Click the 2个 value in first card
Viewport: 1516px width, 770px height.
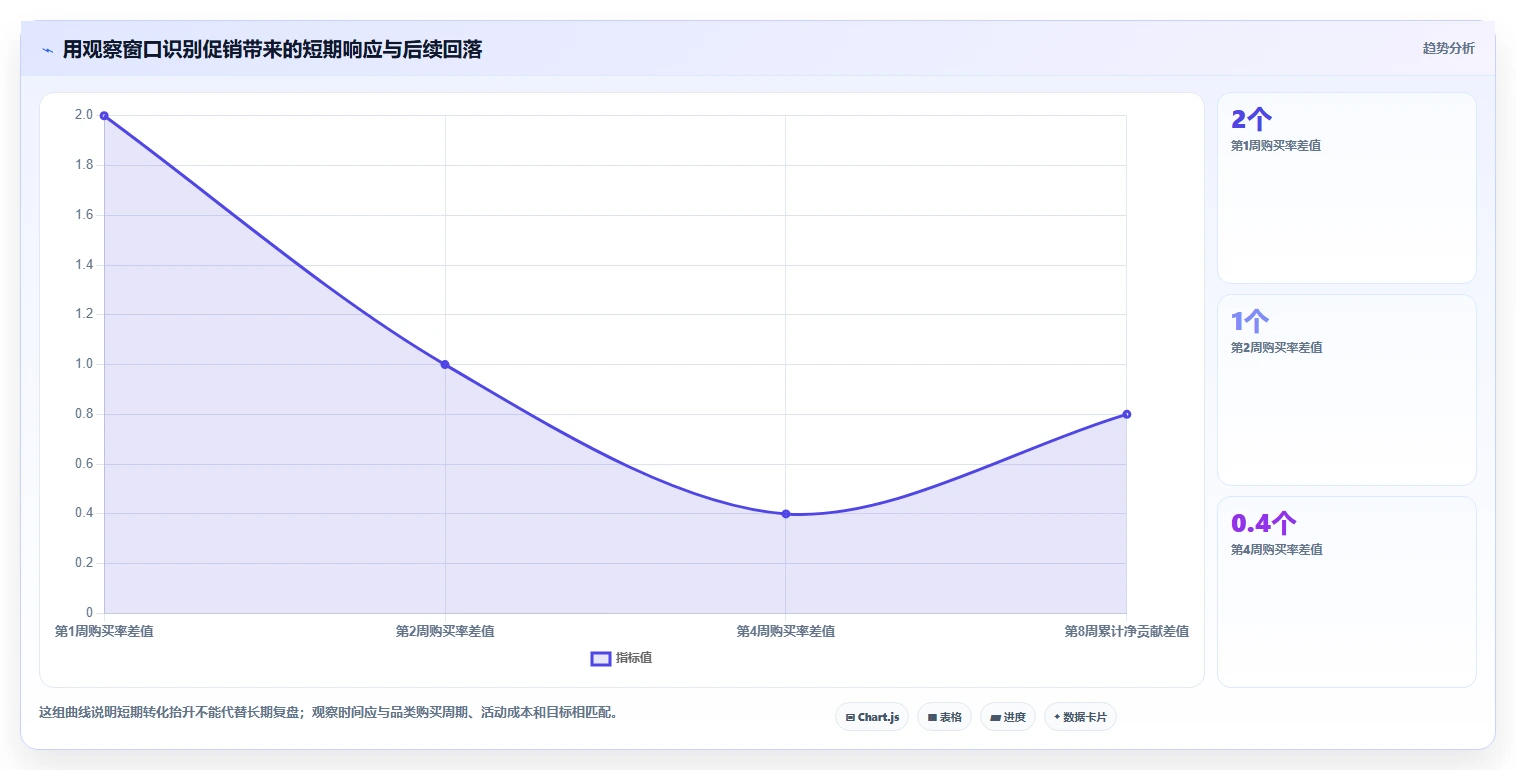tap(1251, 120)
